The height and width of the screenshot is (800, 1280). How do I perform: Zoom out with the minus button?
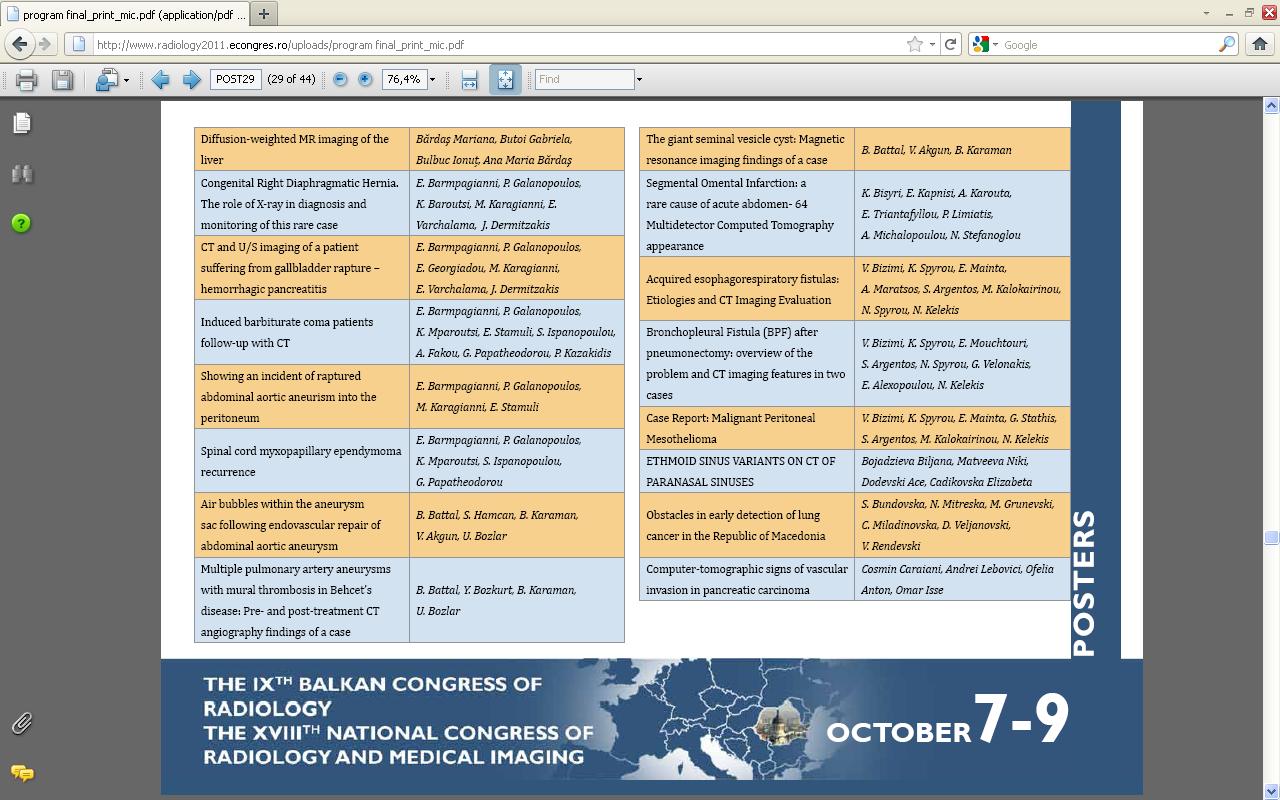340,80
